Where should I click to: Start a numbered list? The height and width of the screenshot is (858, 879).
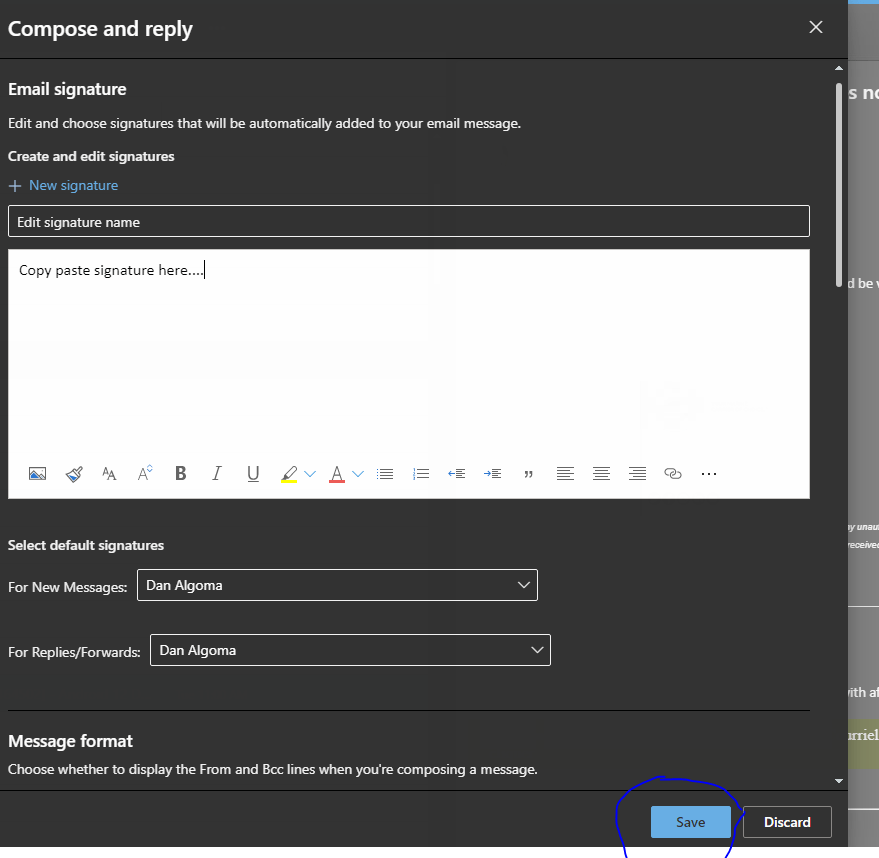coord(421,474)
